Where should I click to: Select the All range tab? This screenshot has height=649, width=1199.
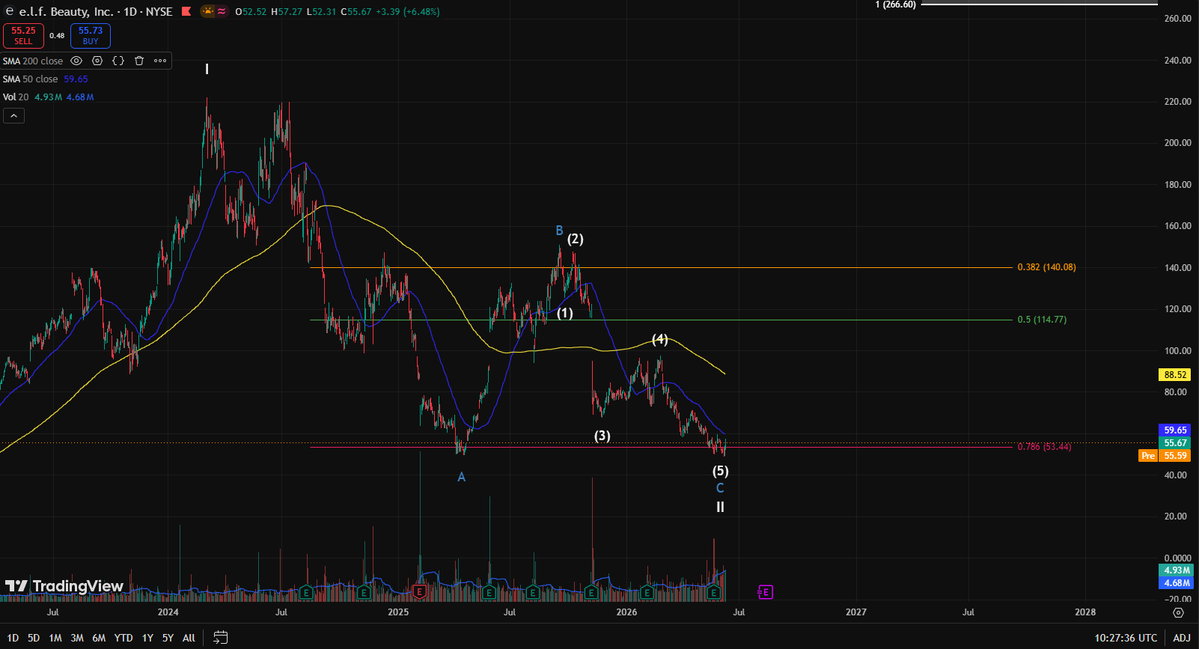click(189, 638)
